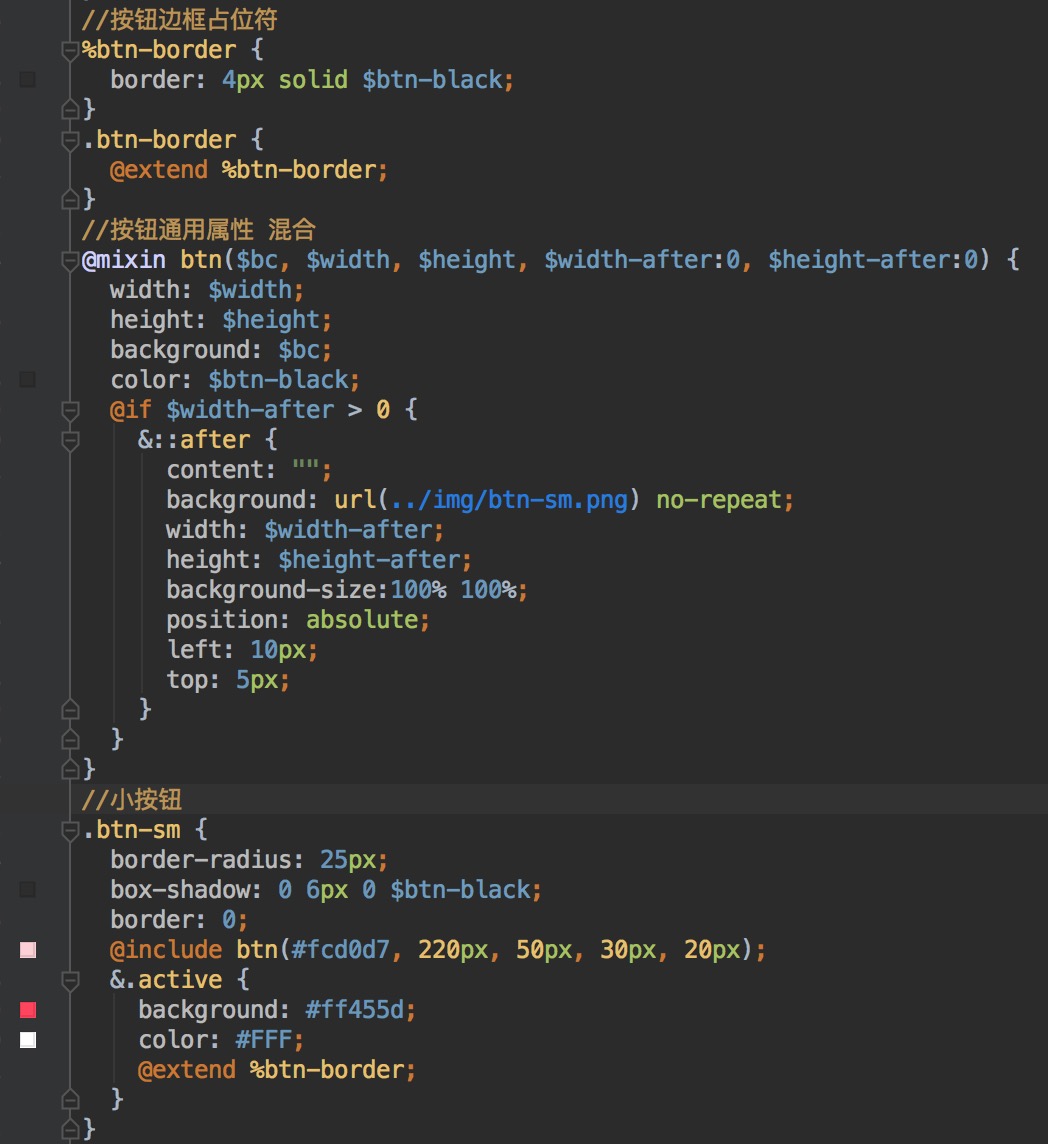
Task: Open the white #FFF gutter color swatch
Action: click(x=28, y=1040)
